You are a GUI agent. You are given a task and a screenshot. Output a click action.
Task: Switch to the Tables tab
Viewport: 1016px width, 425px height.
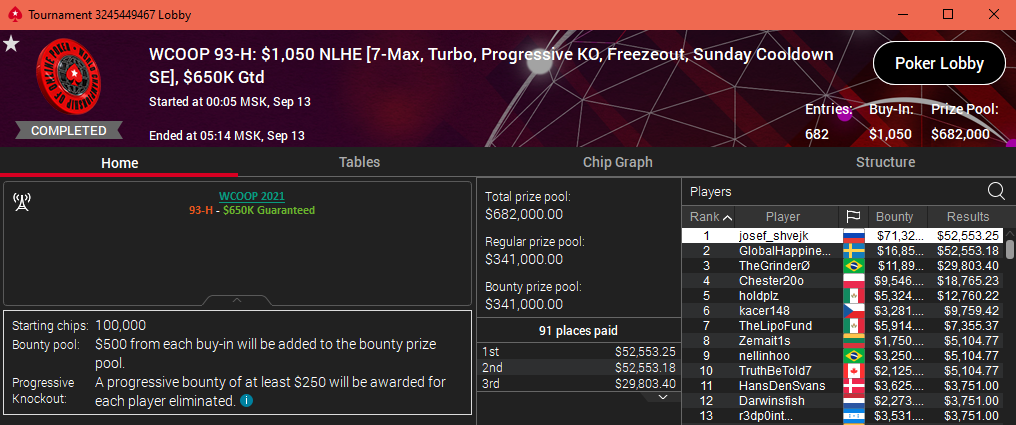pos(360,162)
